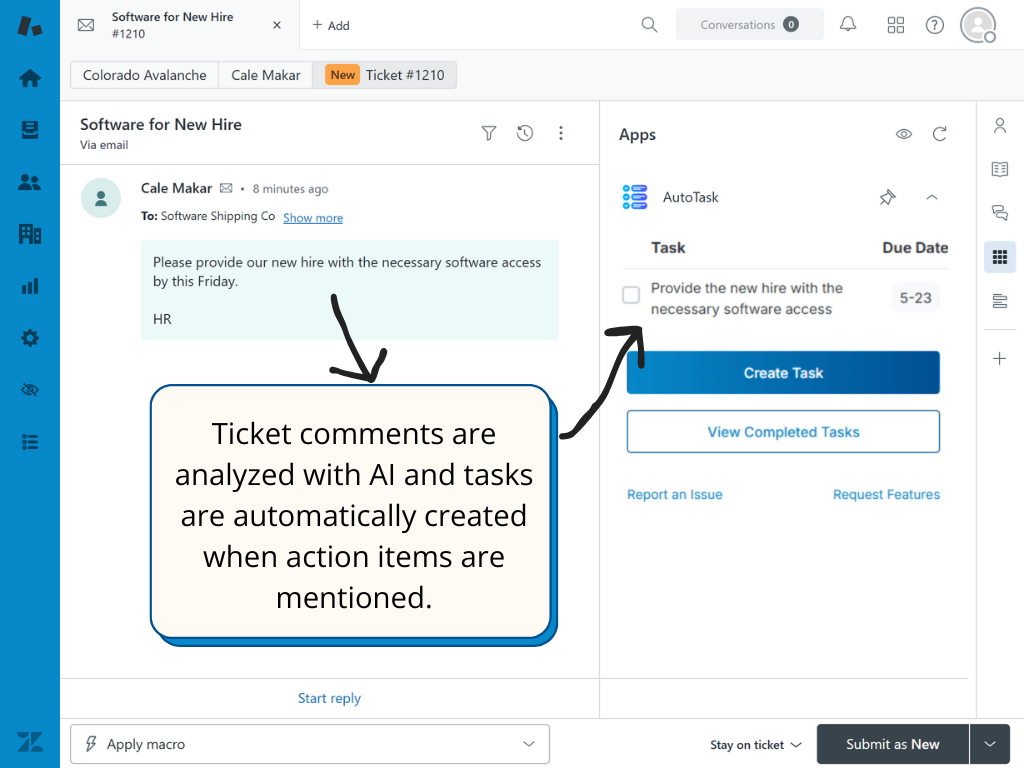Check the software access task checkbox

pyautogui.click(x=631, y=295)
